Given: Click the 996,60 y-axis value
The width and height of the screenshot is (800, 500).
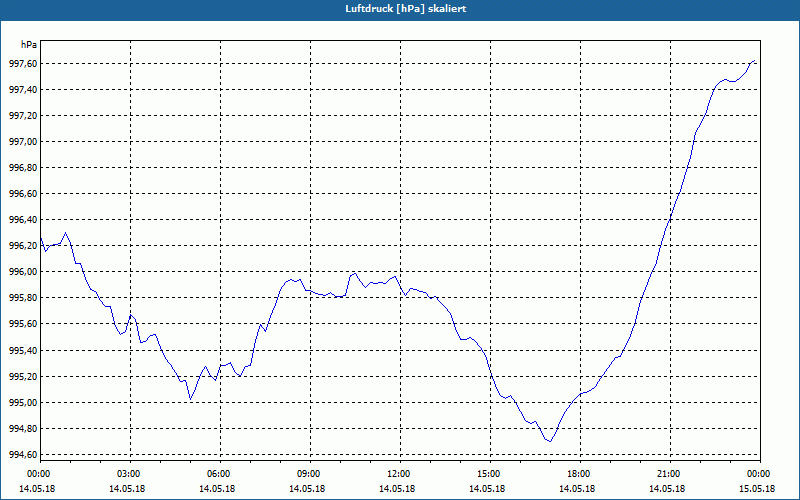Looking at the screenshot, I should 24,194.
